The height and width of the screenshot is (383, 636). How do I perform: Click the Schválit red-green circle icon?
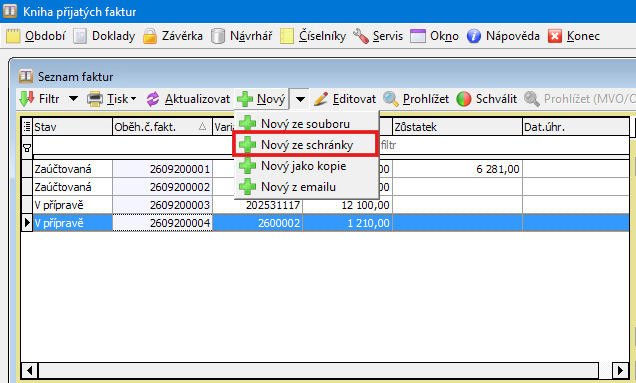pos(464,99)
